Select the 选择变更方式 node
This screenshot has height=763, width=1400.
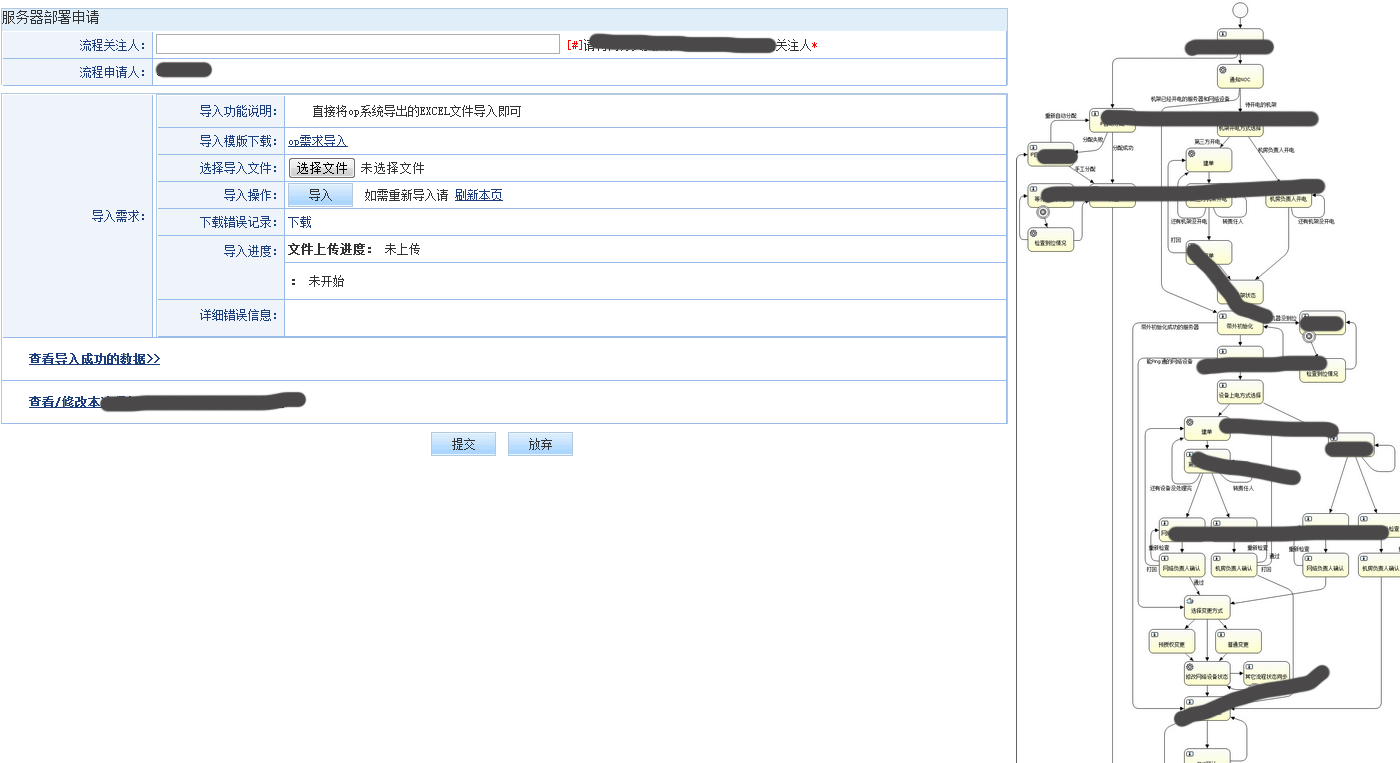(x=1207, y=606)
